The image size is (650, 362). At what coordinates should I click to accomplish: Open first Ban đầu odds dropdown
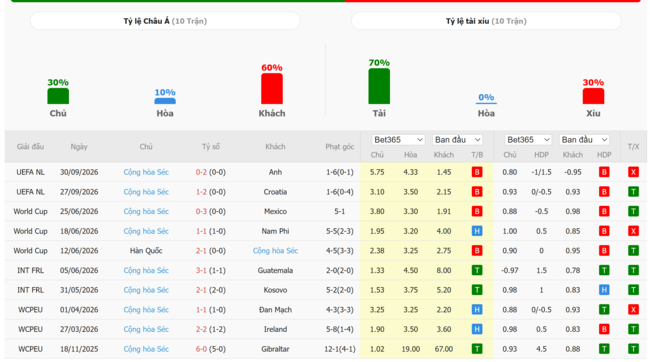tap(457, 140)
